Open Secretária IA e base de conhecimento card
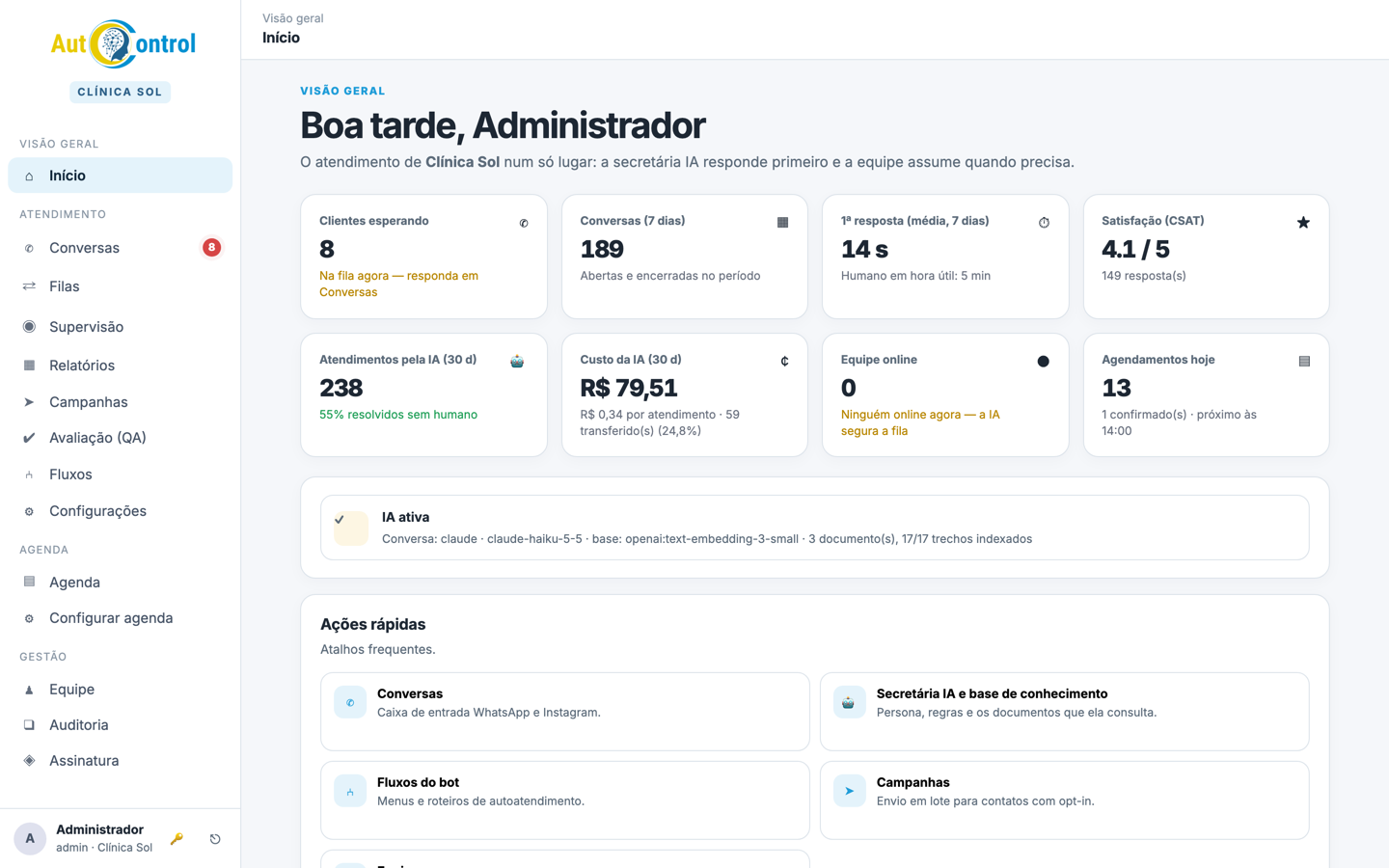1389x868 pixels. 1064,712
